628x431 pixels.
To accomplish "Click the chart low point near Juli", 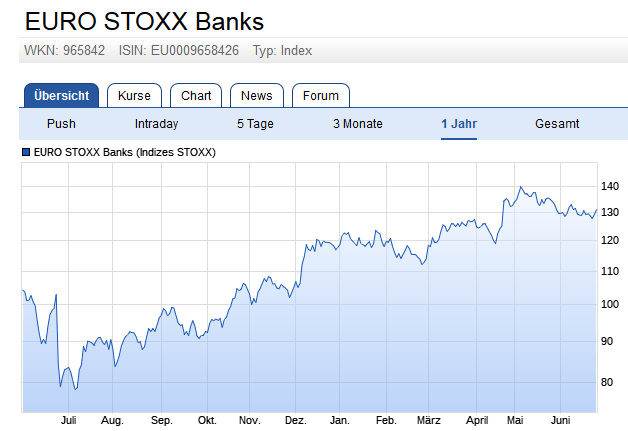I will (75, 389).
